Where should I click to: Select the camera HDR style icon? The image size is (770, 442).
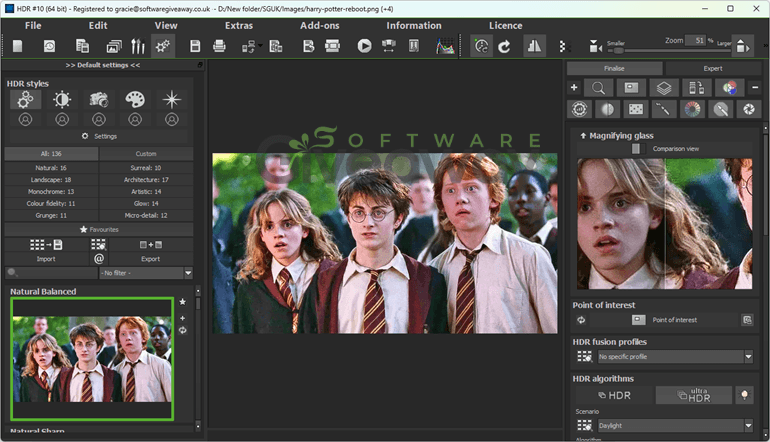pyautogui.click(x=99, y=100)
